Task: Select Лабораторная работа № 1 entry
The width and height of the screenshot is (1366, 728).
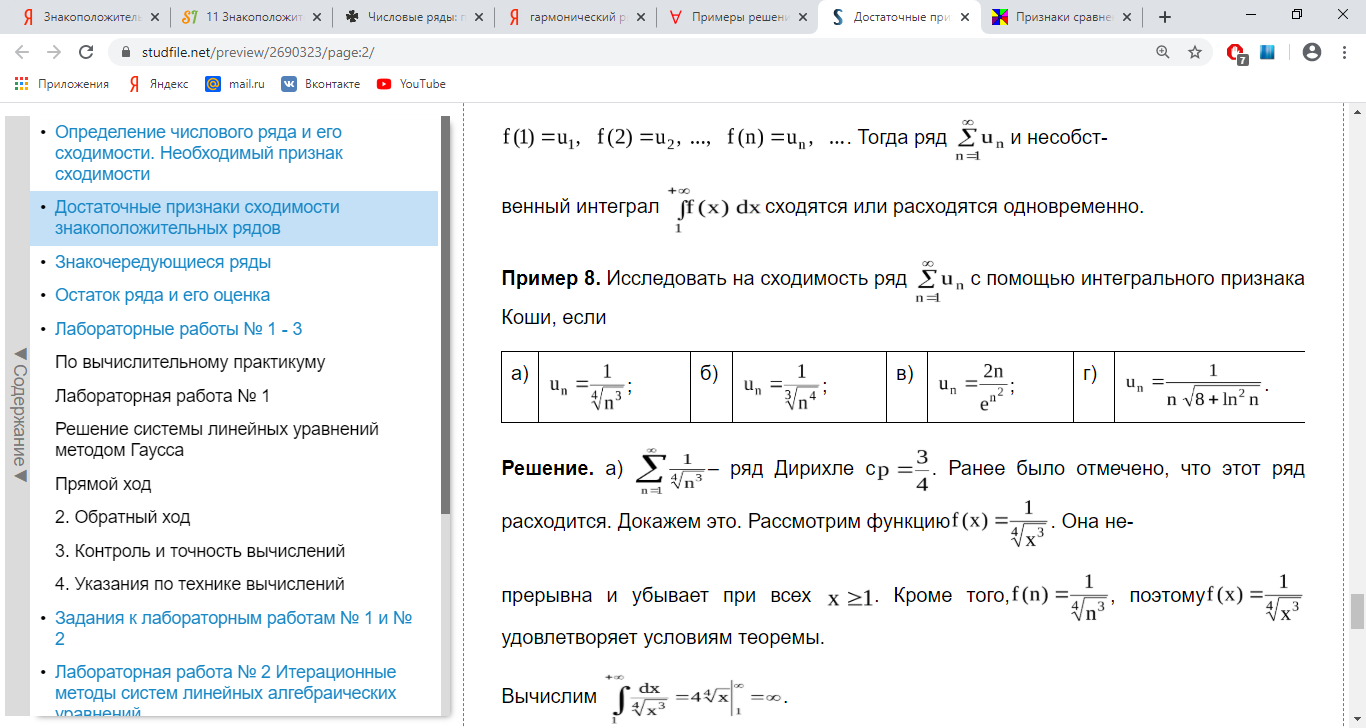Action: (x=162, y=396)
